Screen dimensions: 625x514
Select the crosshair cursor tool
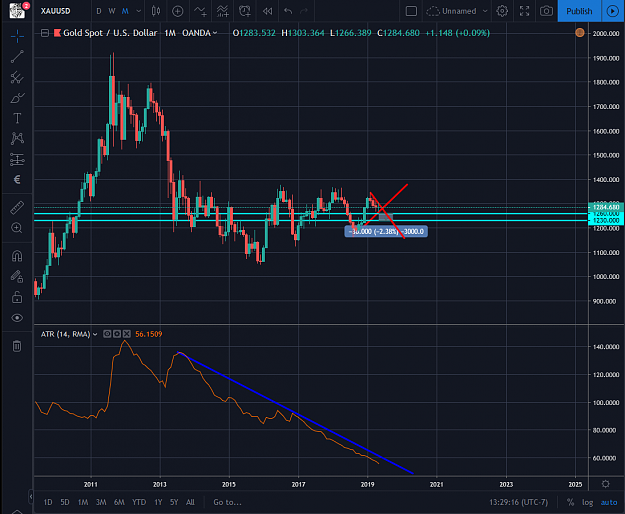tap(17, 37)
